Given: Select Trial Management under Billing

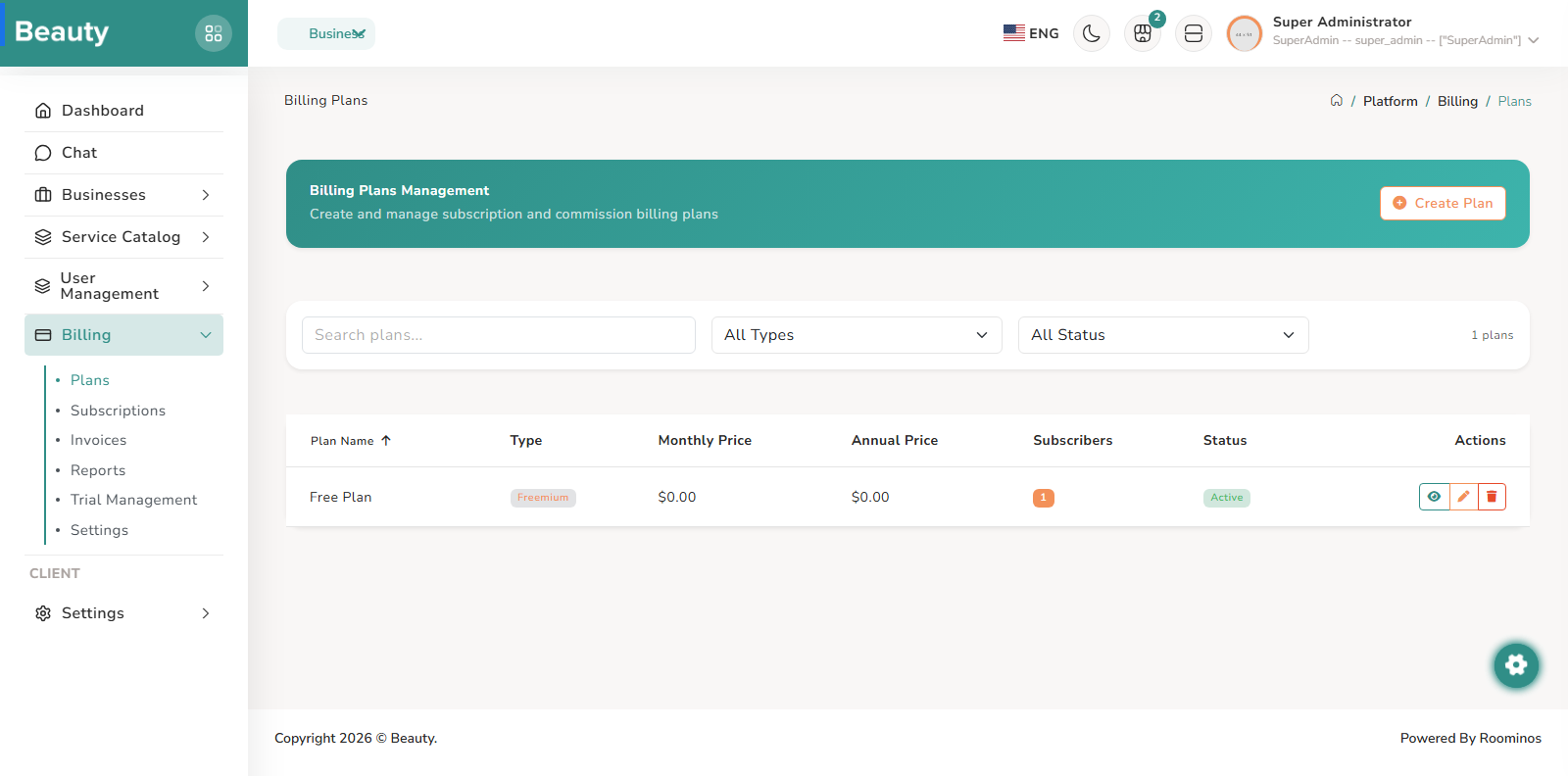Looking at the screenshot, I should pos(133,500).
